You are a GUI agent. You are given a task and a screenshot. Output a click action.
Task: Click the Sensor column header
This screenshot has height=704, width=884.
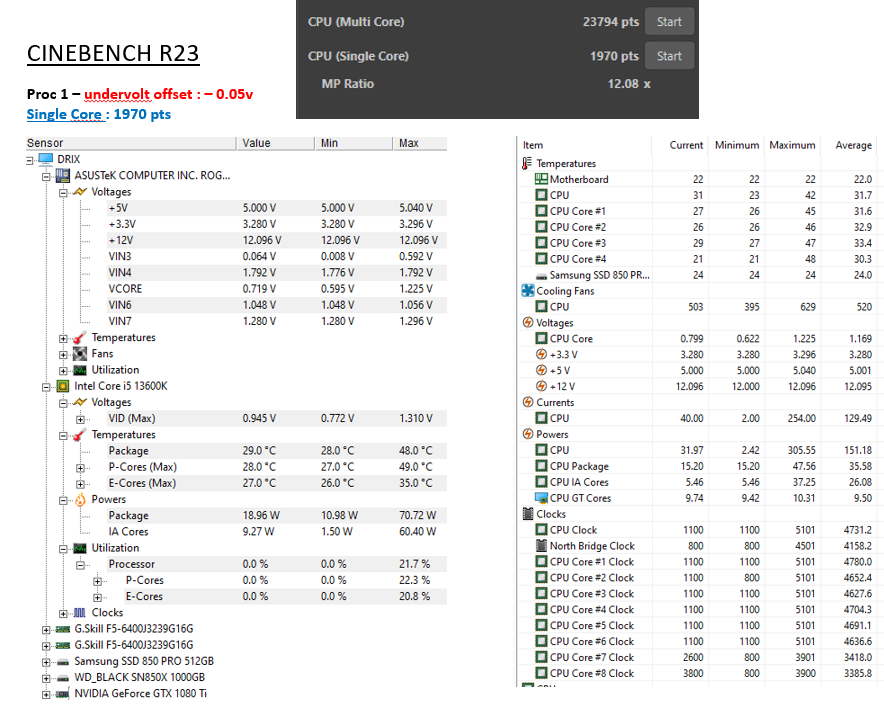(x=131, y=143)
